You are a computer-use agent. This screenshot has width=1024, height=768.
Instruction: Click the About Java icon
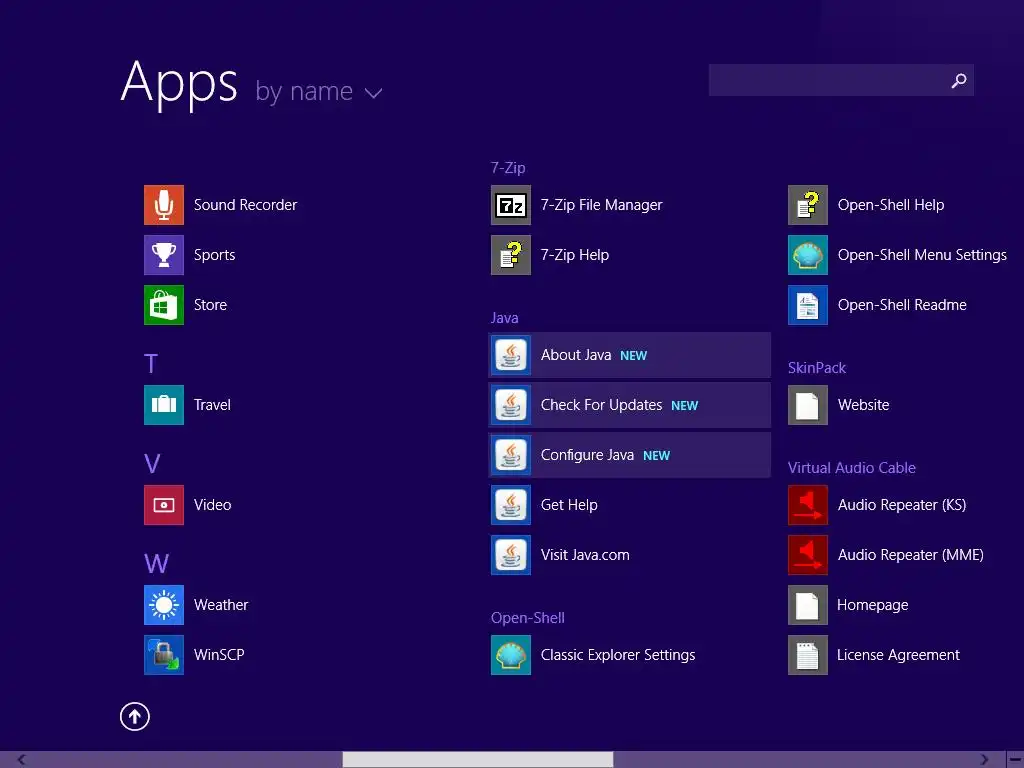(511, 355)
